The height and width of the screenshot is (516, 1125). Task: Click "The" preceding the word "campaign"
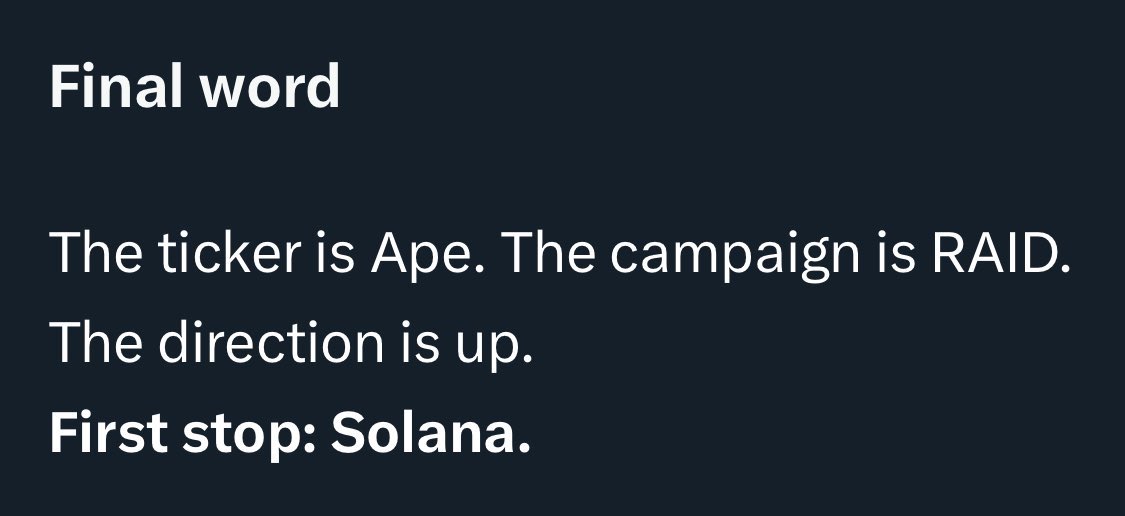pos(550,253)
